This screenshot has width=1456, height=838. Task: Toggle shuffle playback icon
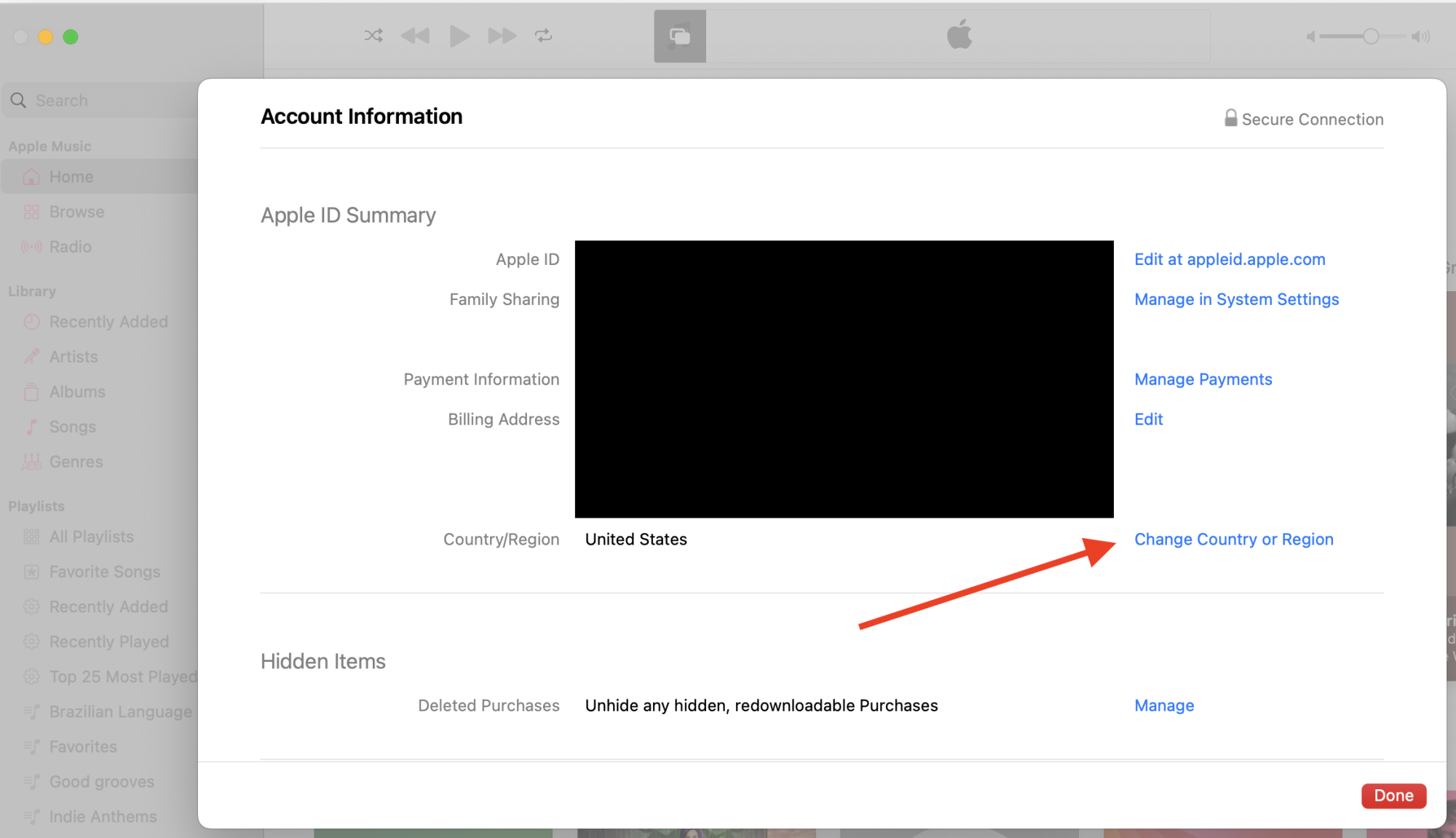pos(373,36)
